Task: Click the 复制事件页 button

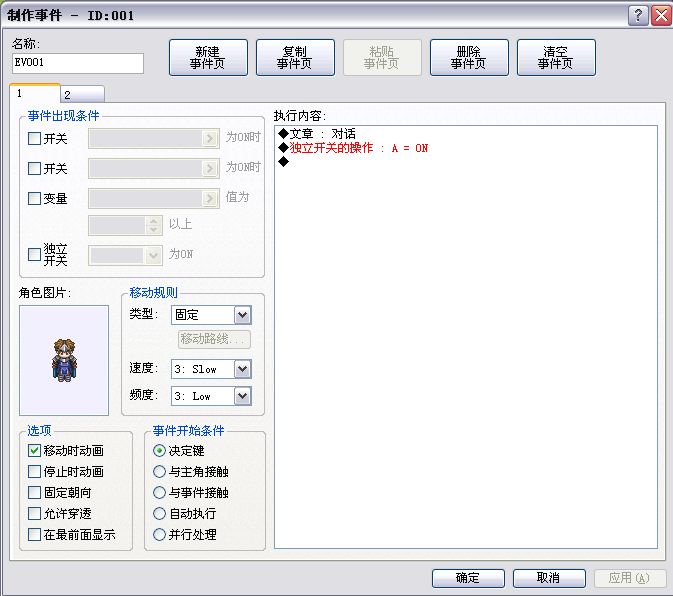Action: pyautogui.click(x=295, y=57)
